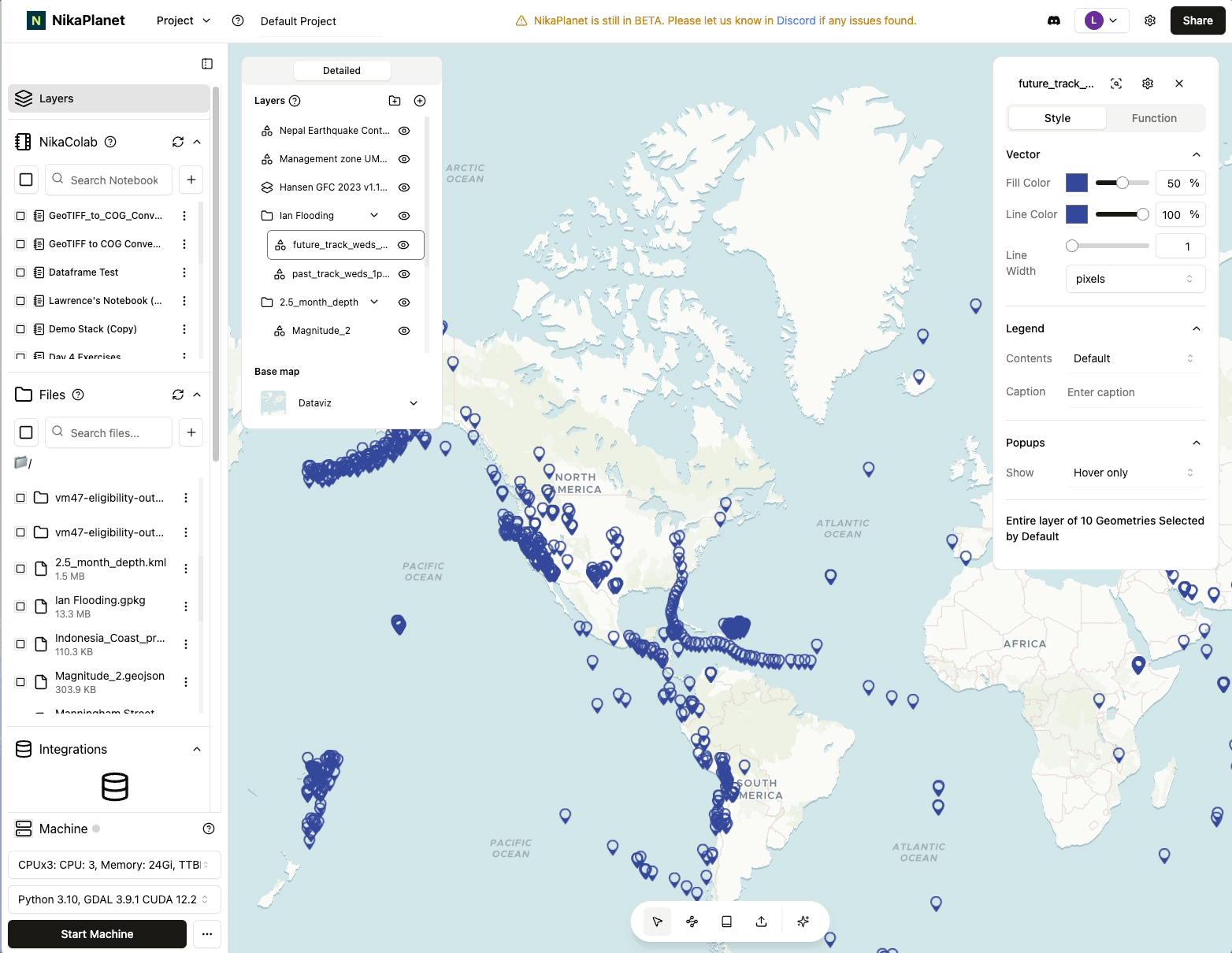
Task: Toggle select-all checkbox for notebooks
Action: coord(26,180)
